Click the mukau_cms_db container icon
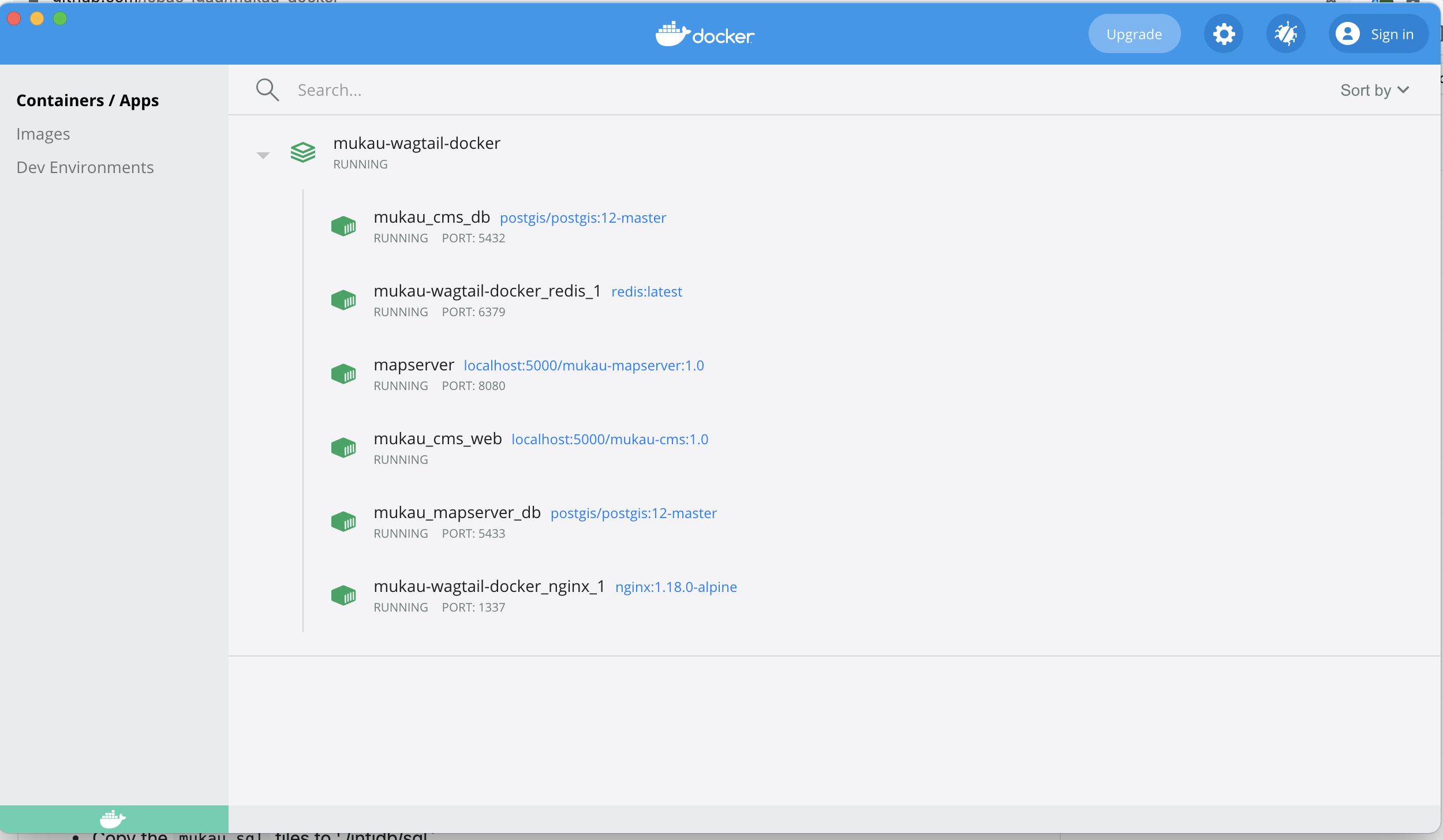Image resolution: width=1443 pixels, height=840 pixels. tap(343, 226)
